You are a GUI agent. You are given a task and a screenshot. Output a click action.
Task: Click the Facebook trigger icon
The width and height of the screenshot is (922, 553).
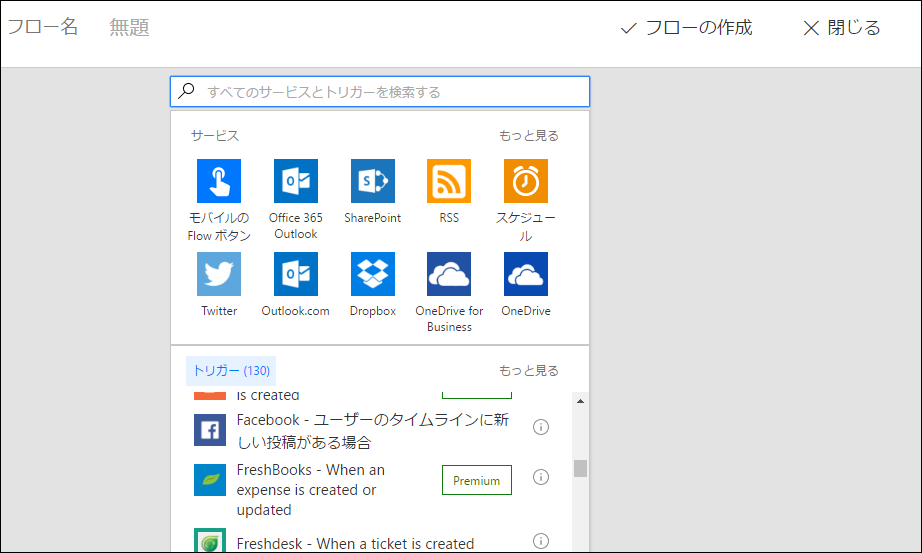(x=210, y=430)
